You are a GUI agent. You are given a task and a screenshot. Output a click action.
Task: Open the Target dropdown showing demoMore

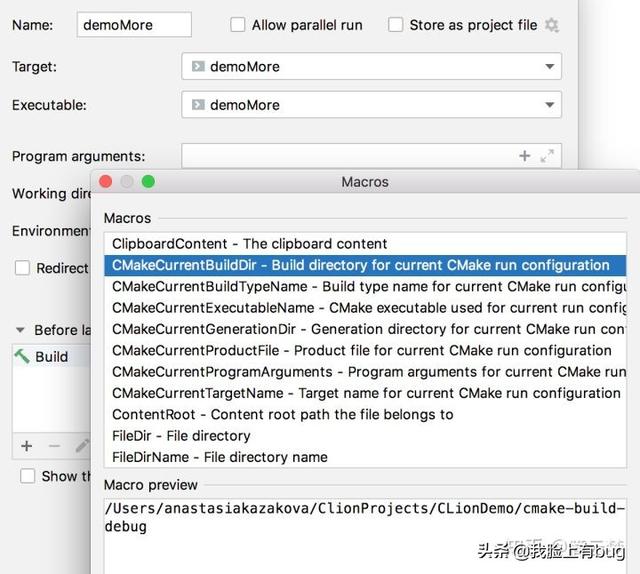(371, 67)
